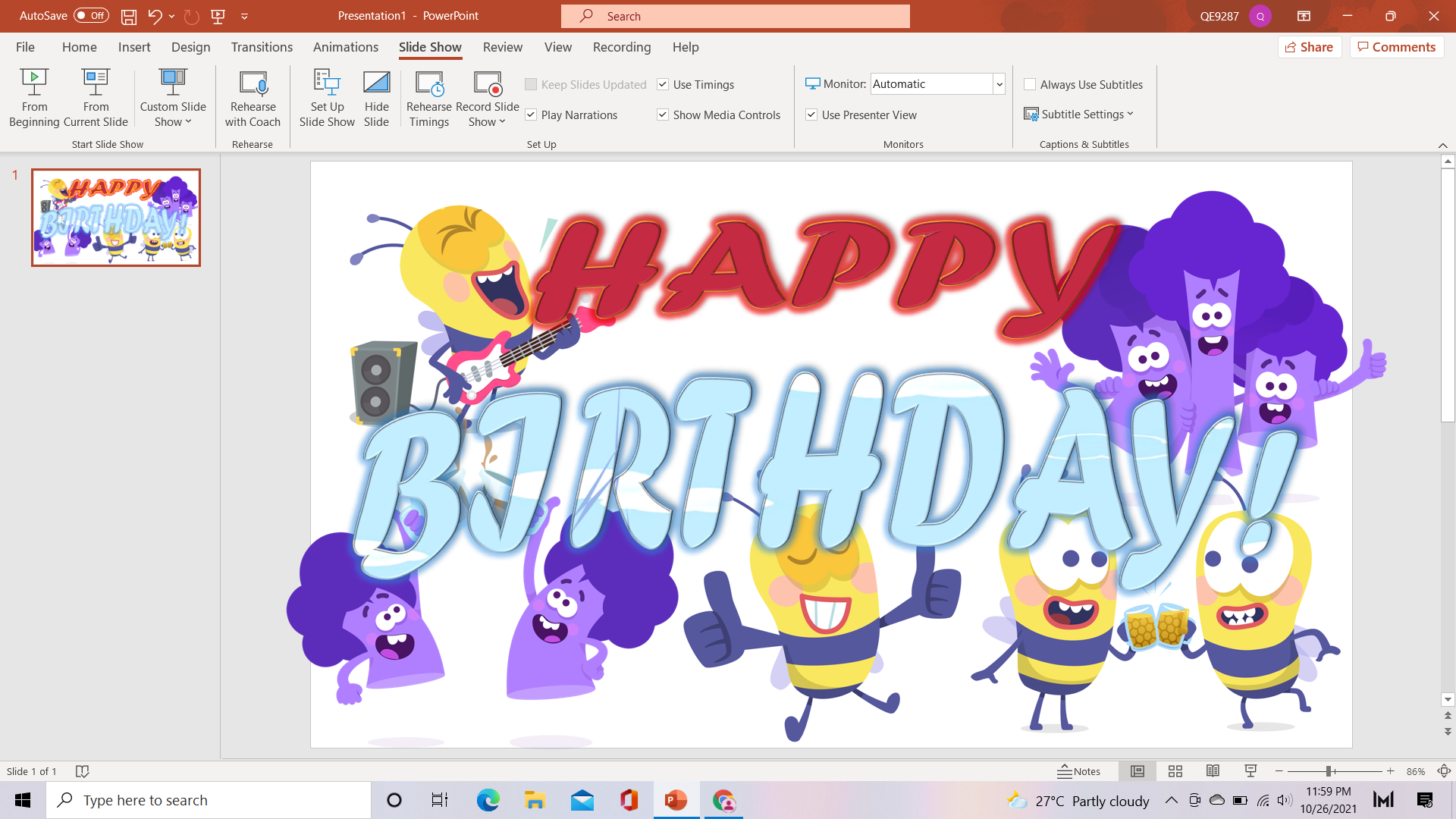The image size is (1456, 819).
Task: Open Ribbon Display Options icon
Action: [1304, 16]
